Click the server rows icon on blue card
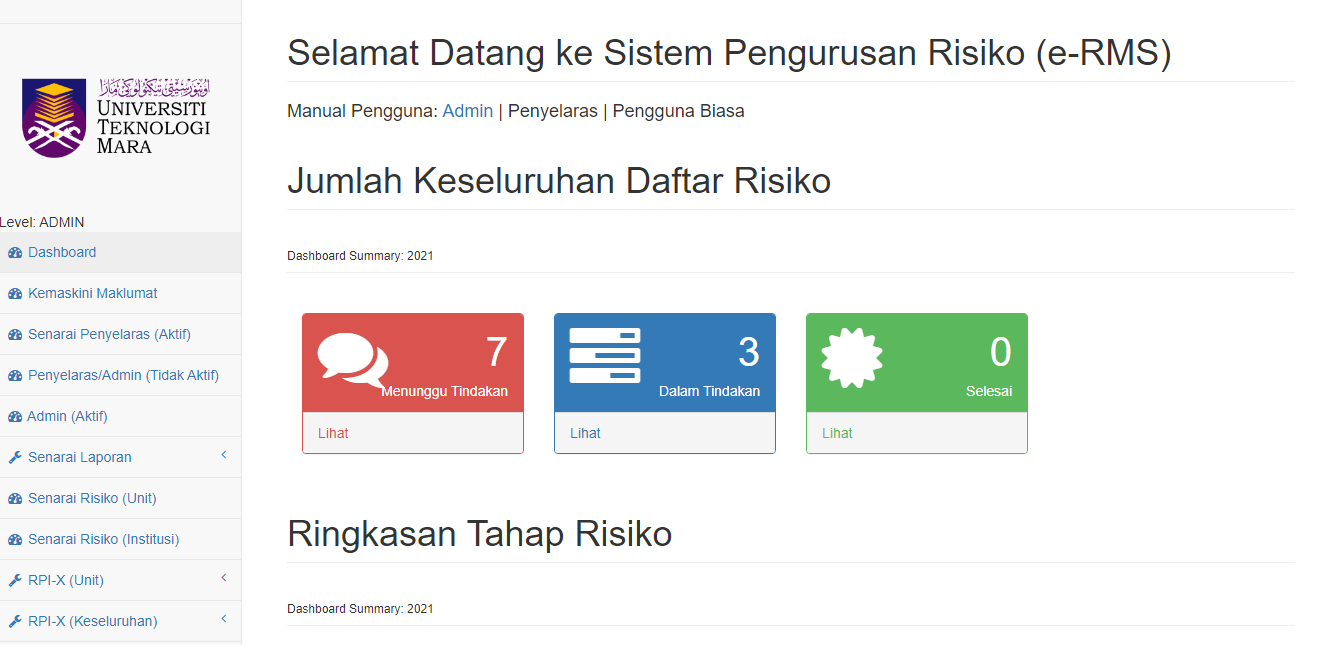 (605, 355)
